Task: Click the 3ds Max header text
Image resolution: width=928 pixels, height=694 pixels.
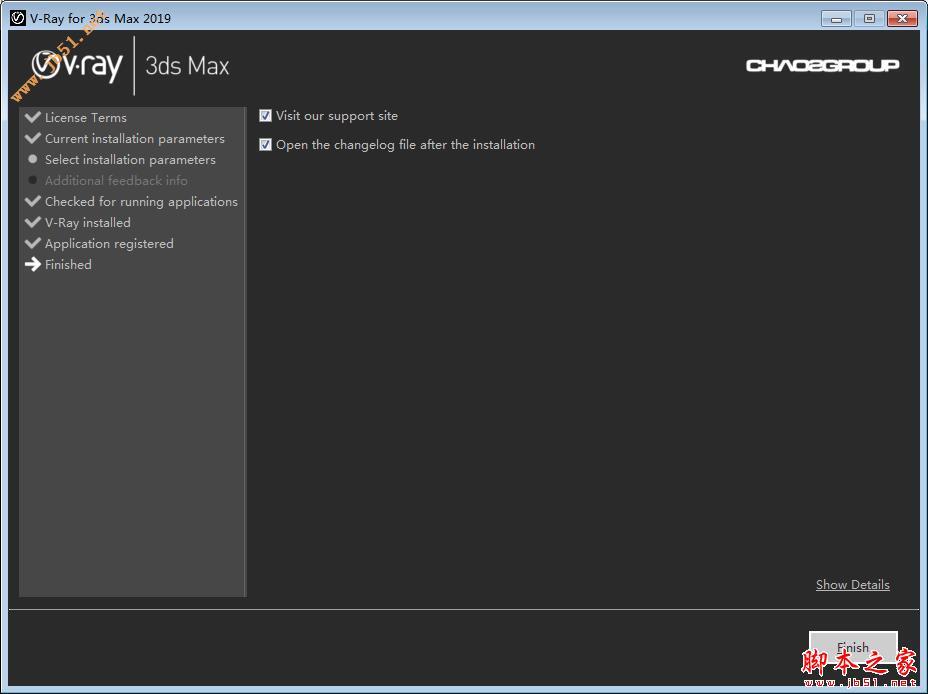Action: click(x=187, y=66)
